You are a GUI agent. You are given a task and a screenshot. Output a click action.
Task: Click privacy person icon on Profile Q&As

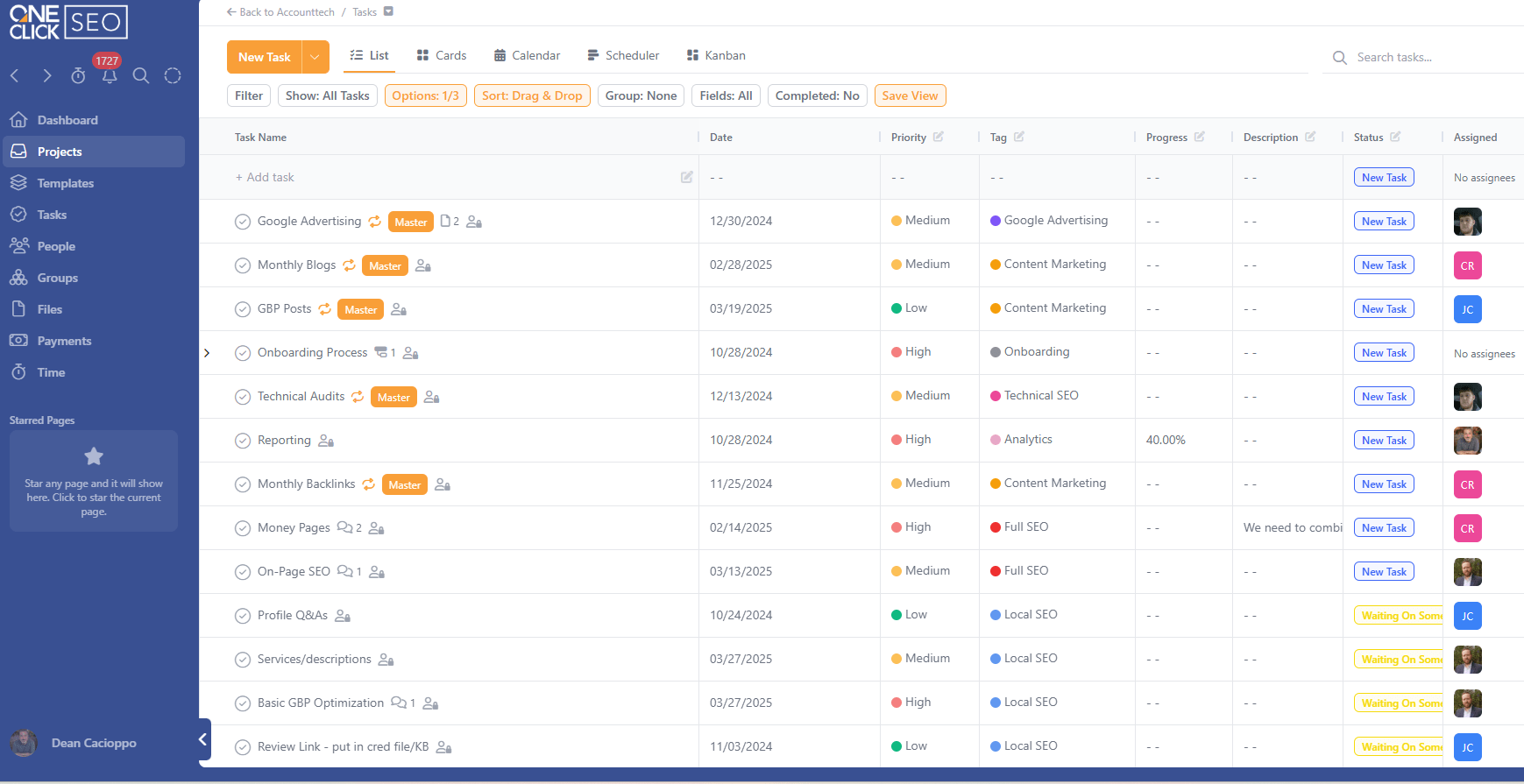click(x=343, y=616)
